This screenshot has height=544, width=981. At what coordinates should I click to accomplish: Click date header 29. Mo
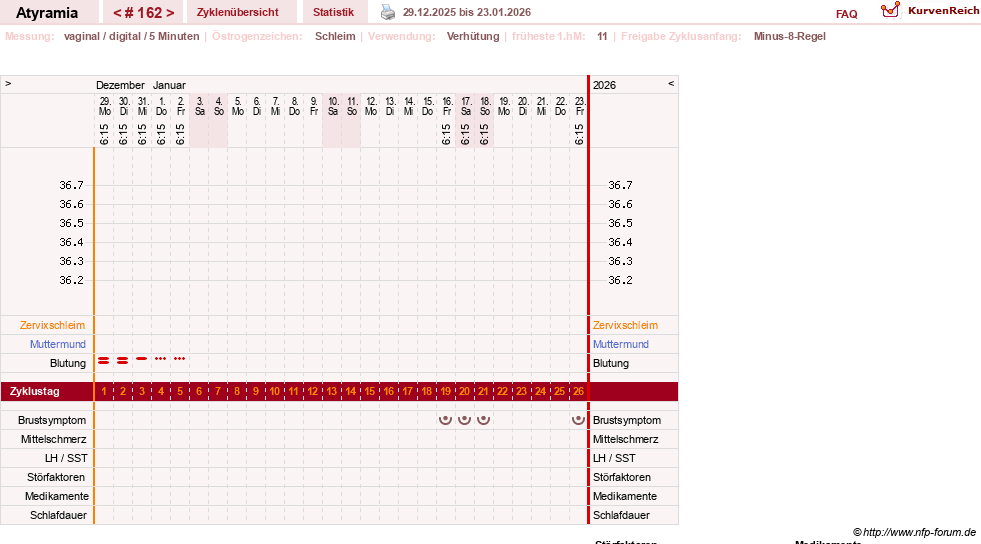click(x=104, y=106)
